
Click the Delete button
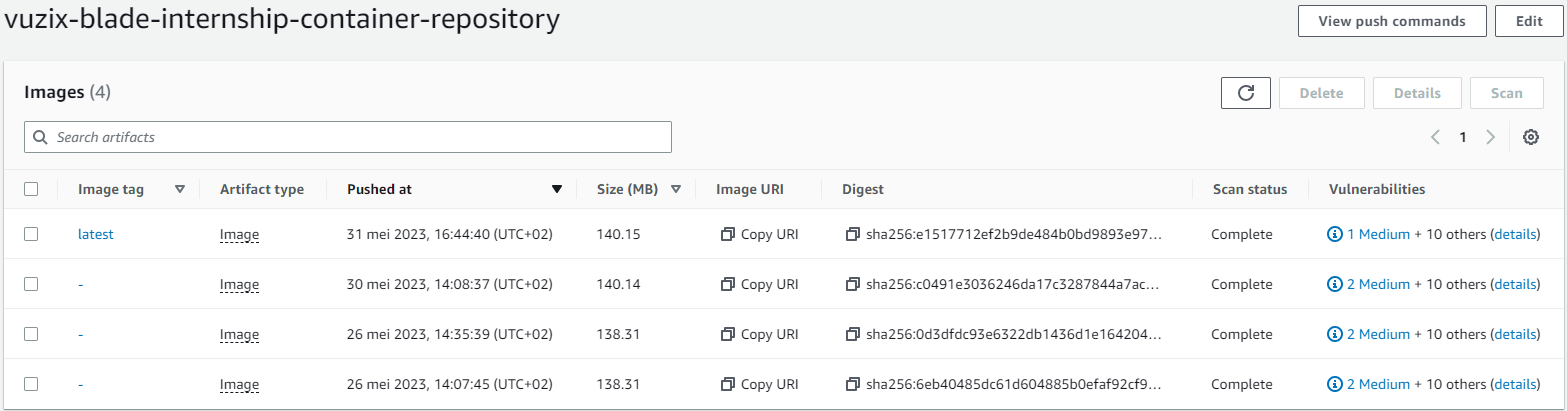(x=1321, y=93)
